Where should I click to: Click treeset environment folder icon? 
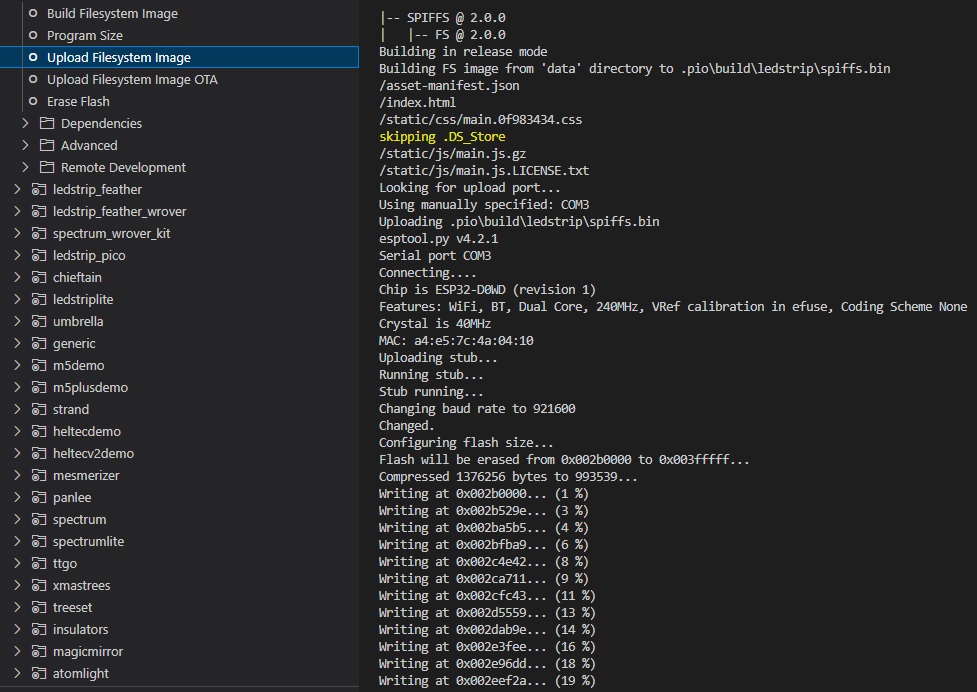pos(39,607)
